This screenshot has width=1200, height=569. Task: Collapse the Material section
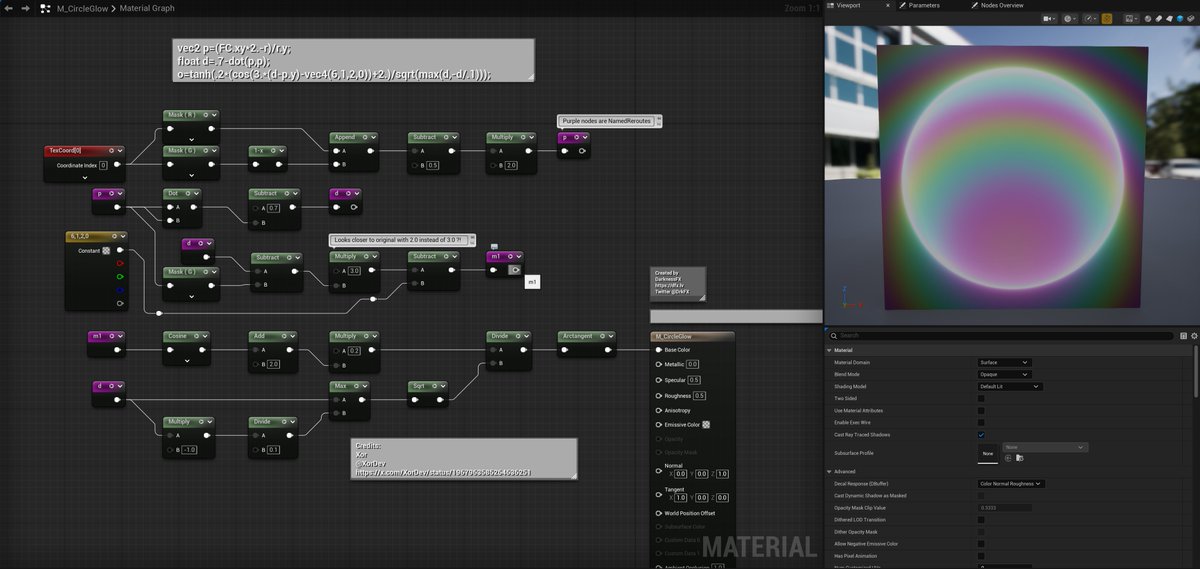click(829, 350)
